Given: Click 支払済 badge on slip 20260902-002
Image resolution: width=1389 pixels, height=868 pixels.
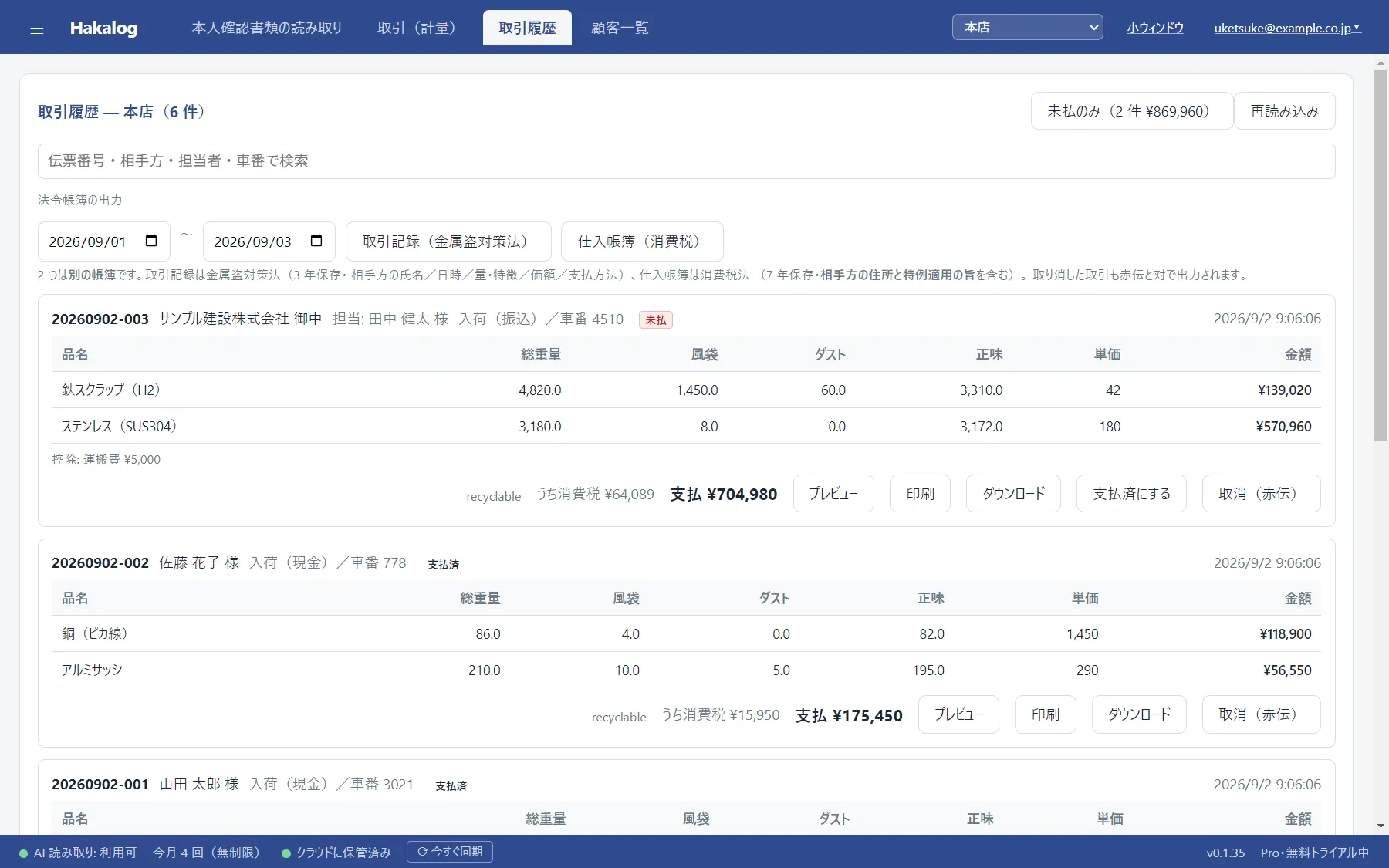Looking at the screenshot, I should (444, 564).
